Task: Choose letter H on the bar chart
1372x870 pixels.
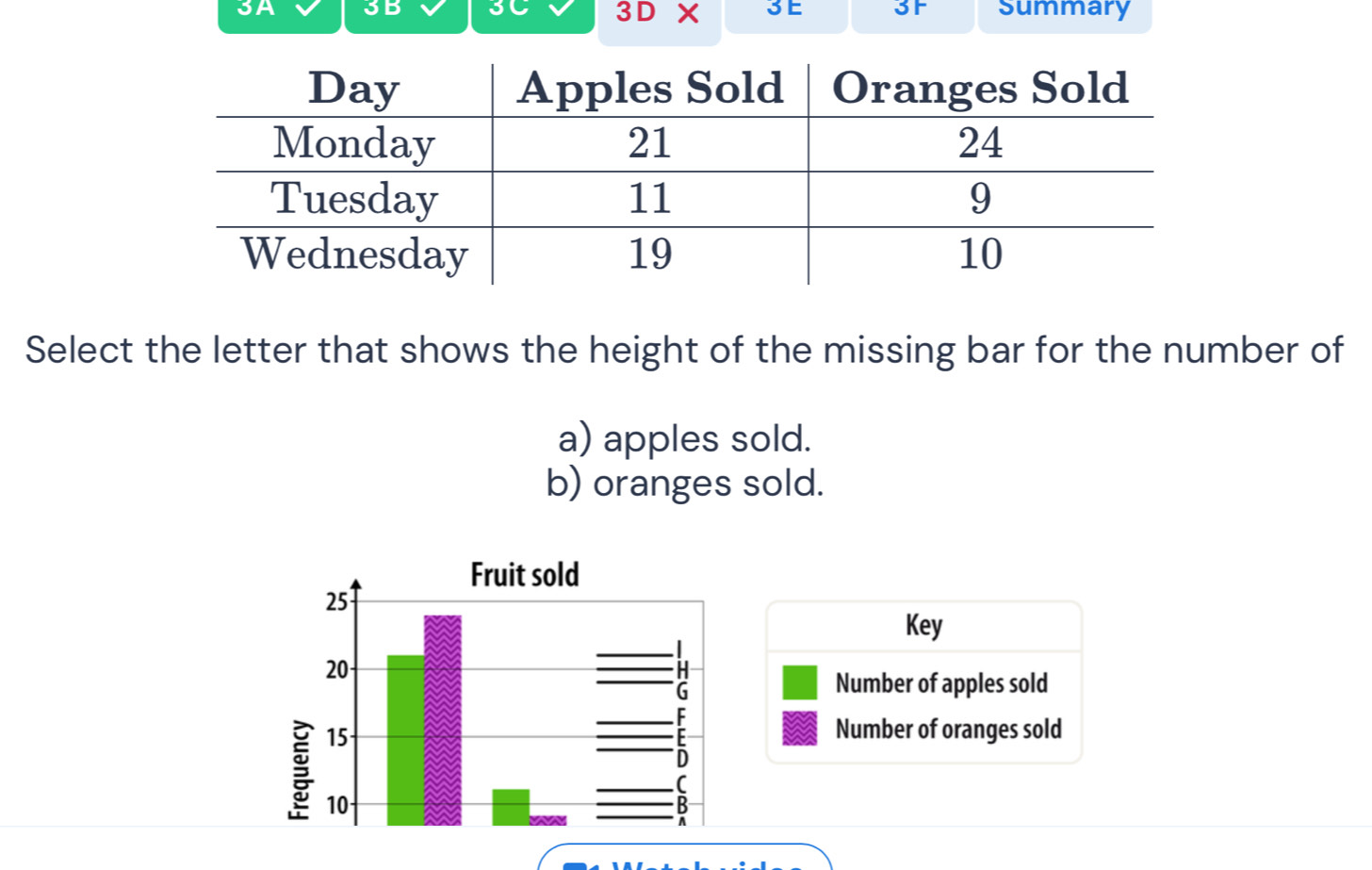Action: [x=682, y=669]
